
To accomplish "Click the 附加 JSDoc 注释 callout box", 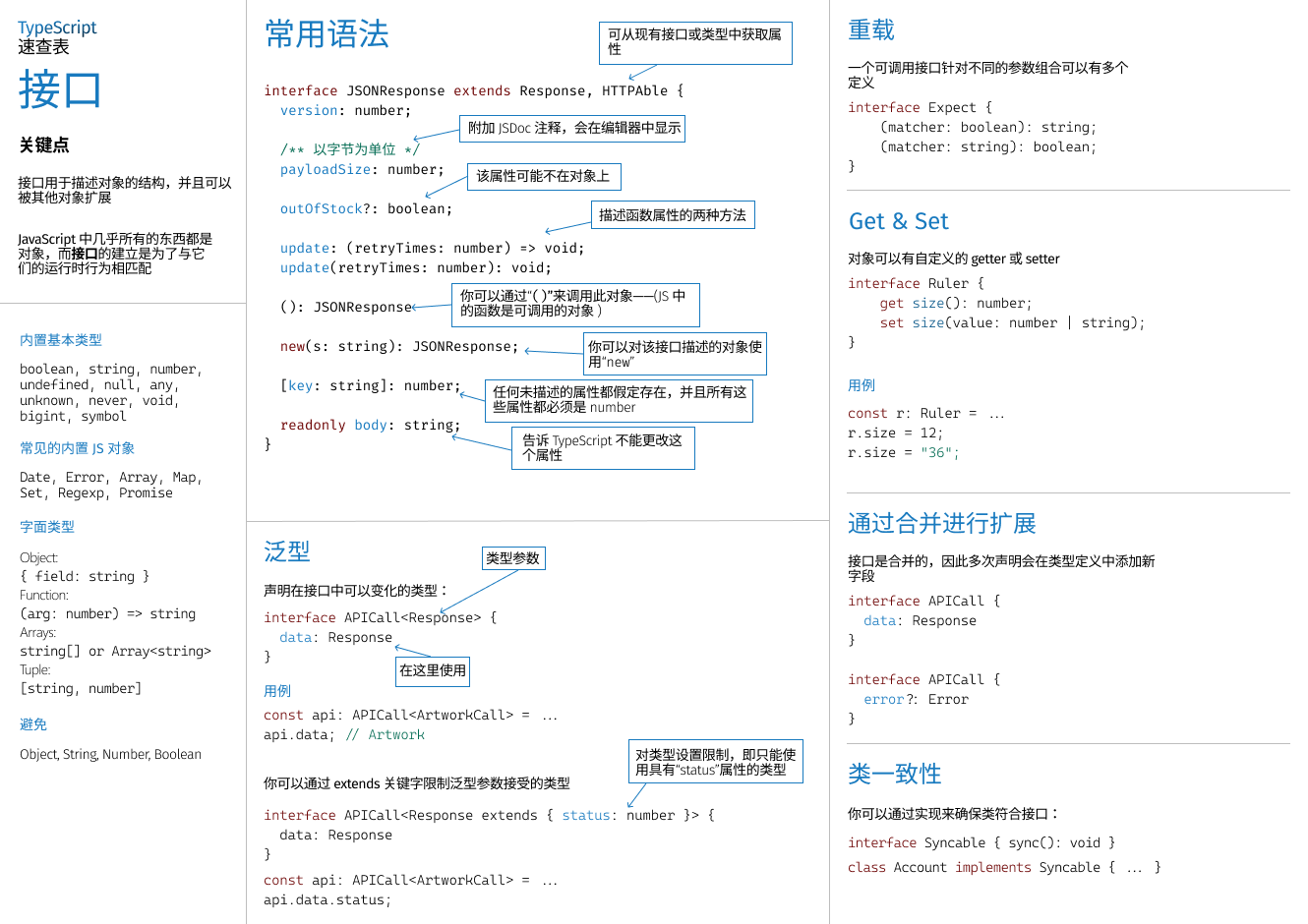I will coord(573,128).
